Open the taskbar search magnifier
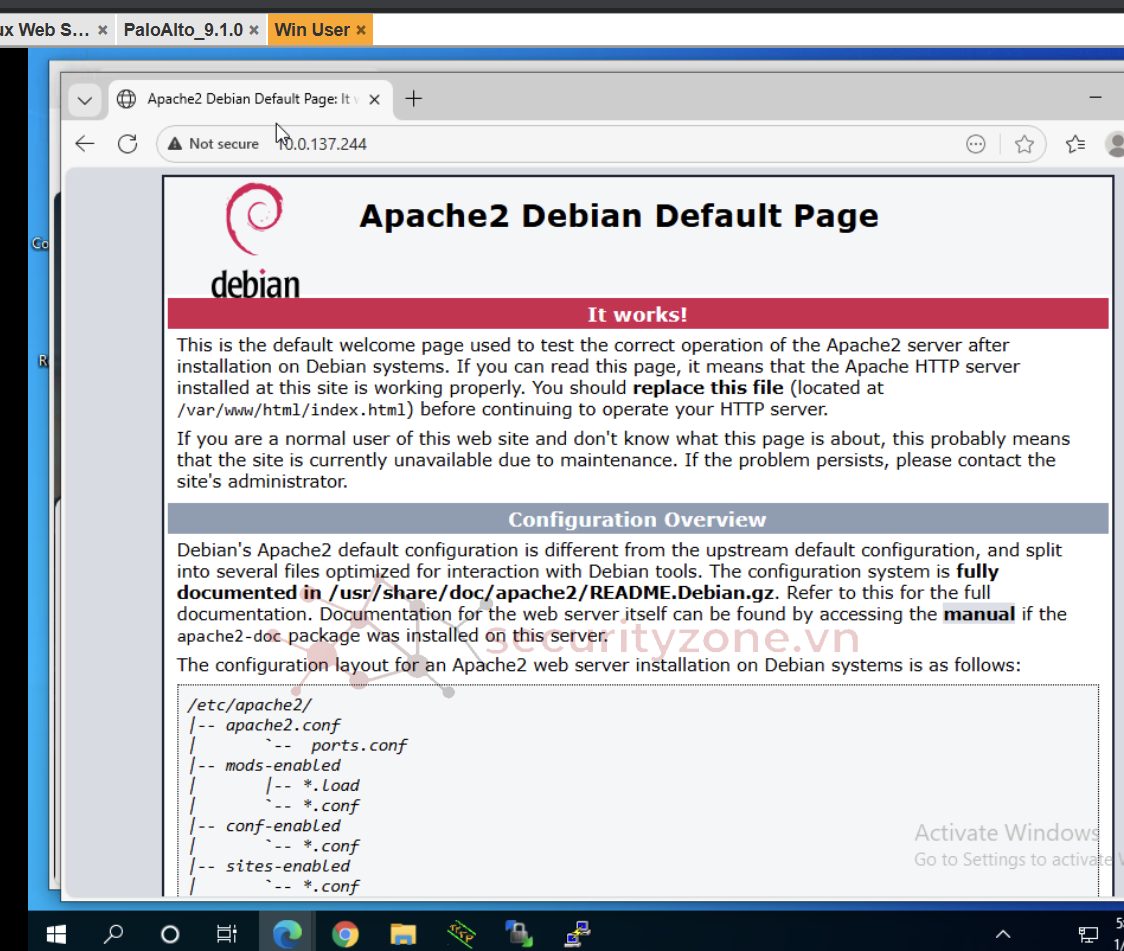1124x951 pixels. pyautogui.click(x=114, y=934)
